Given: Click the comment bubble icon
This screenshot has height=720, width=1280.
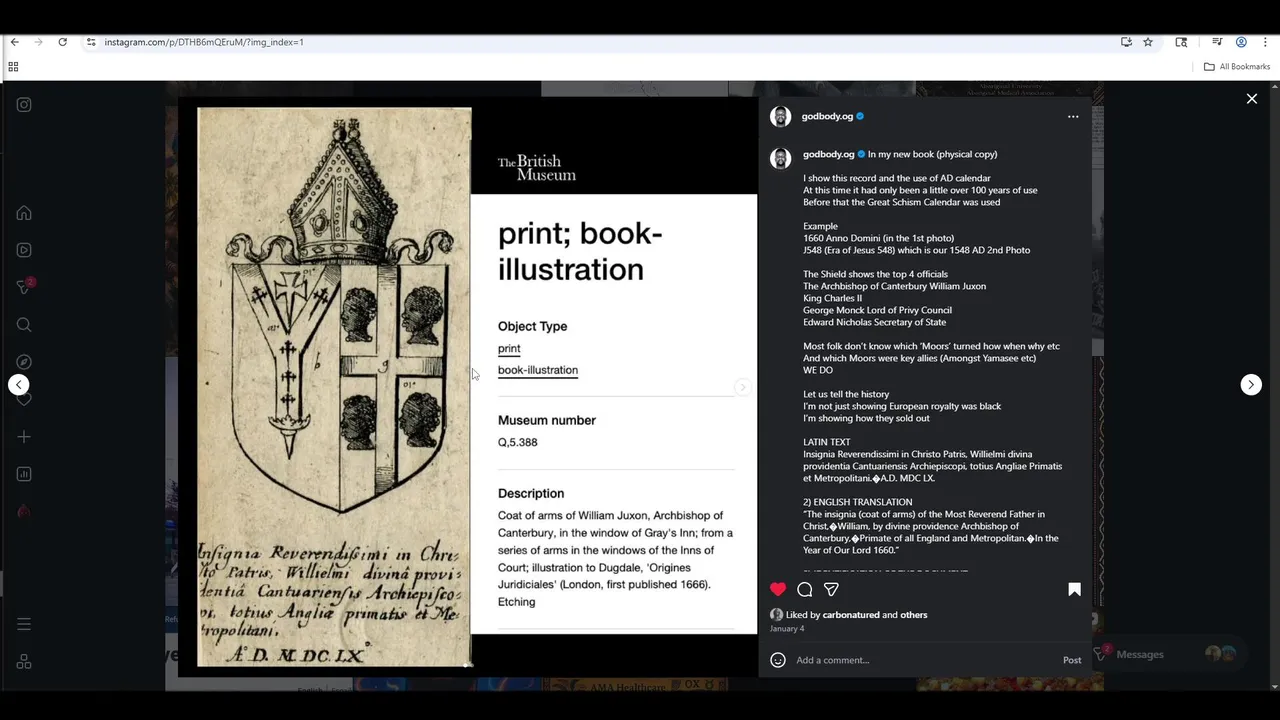Looking at the screenshot, I should click(805, 589).
